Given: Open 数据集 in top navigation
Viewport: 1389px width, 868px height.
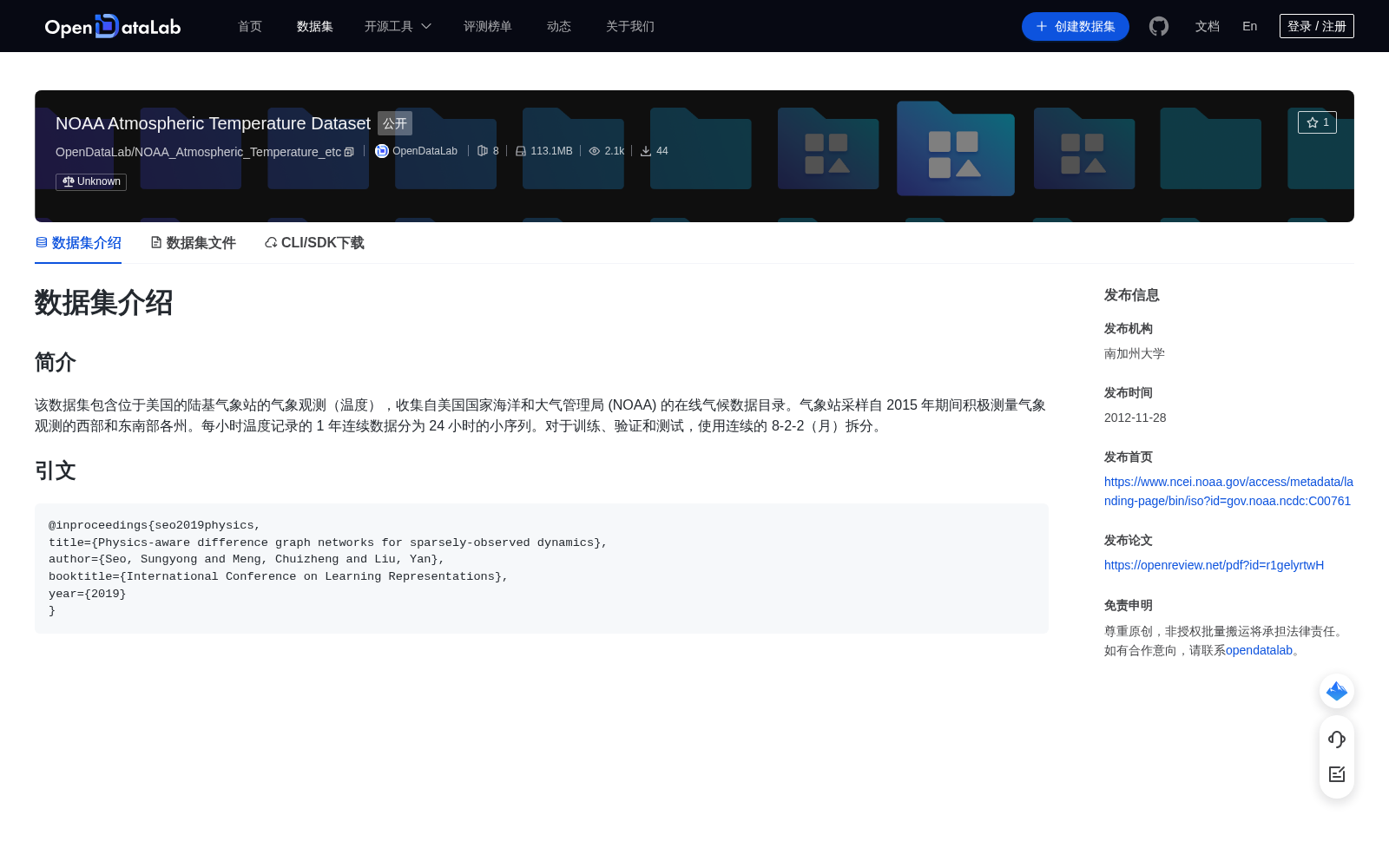Looking at the screenshot, I should click(315, 26).
